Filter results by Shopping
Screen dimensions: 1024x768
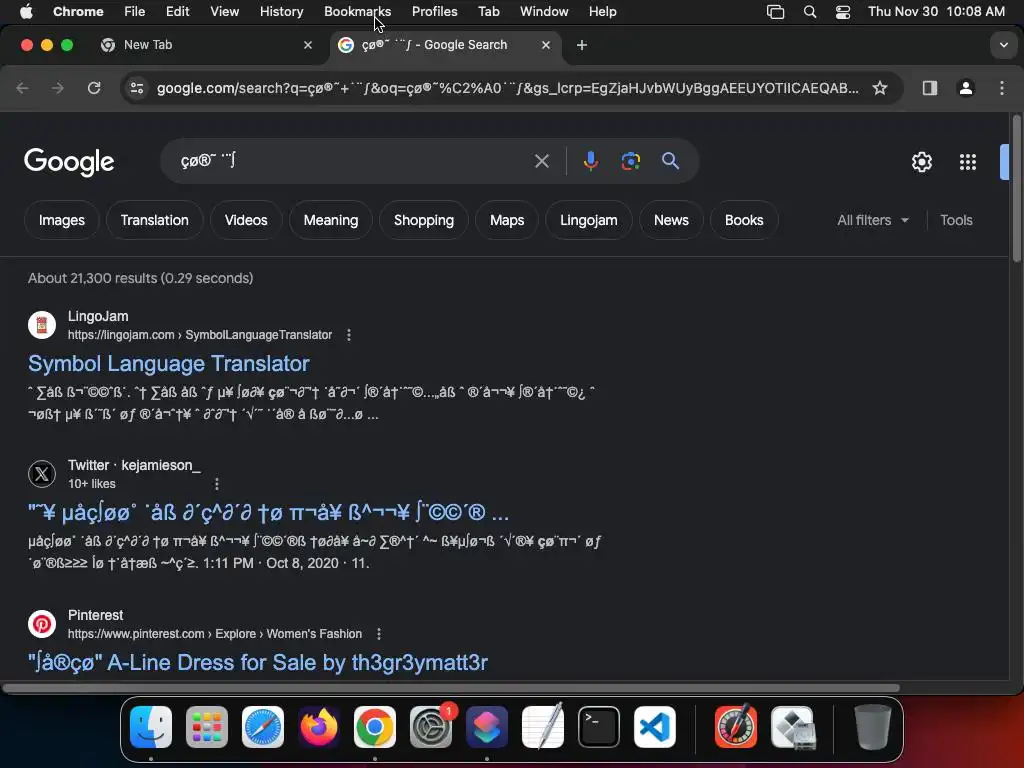(423, 220)
